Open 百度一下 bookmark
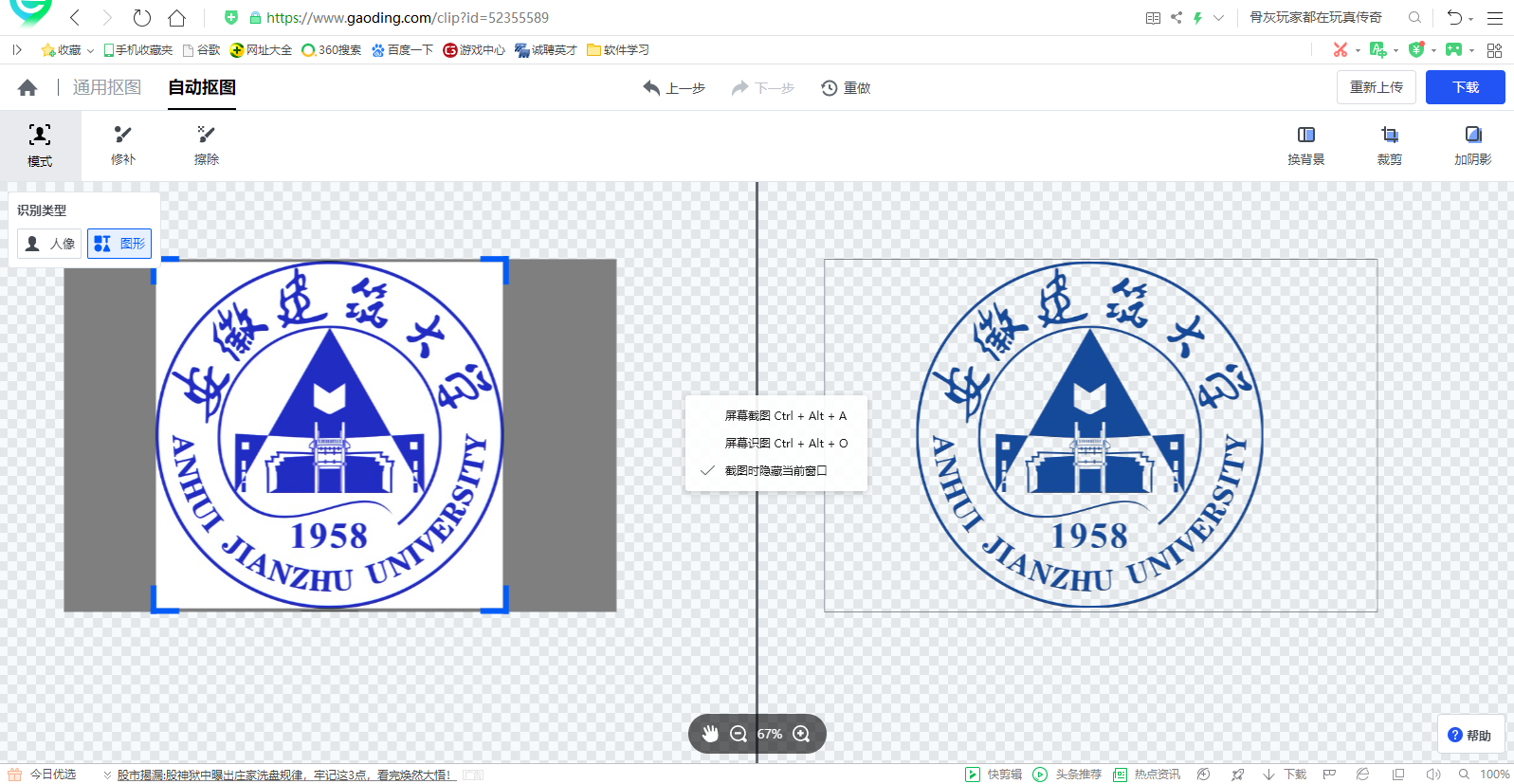 (x=402, y=50)
